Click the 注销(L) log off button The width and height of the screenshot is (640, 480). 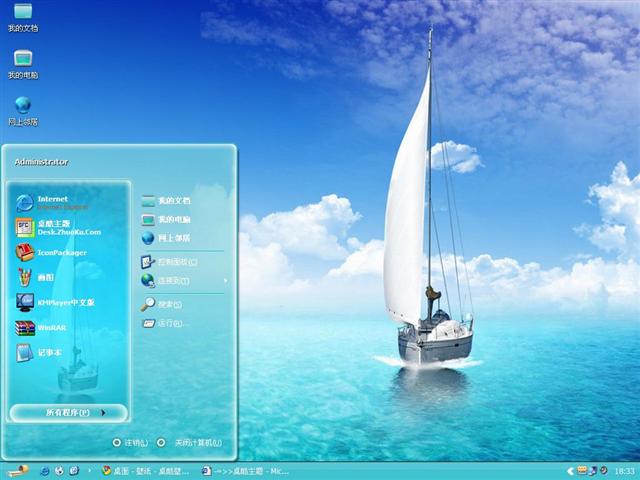coord(130,442)
